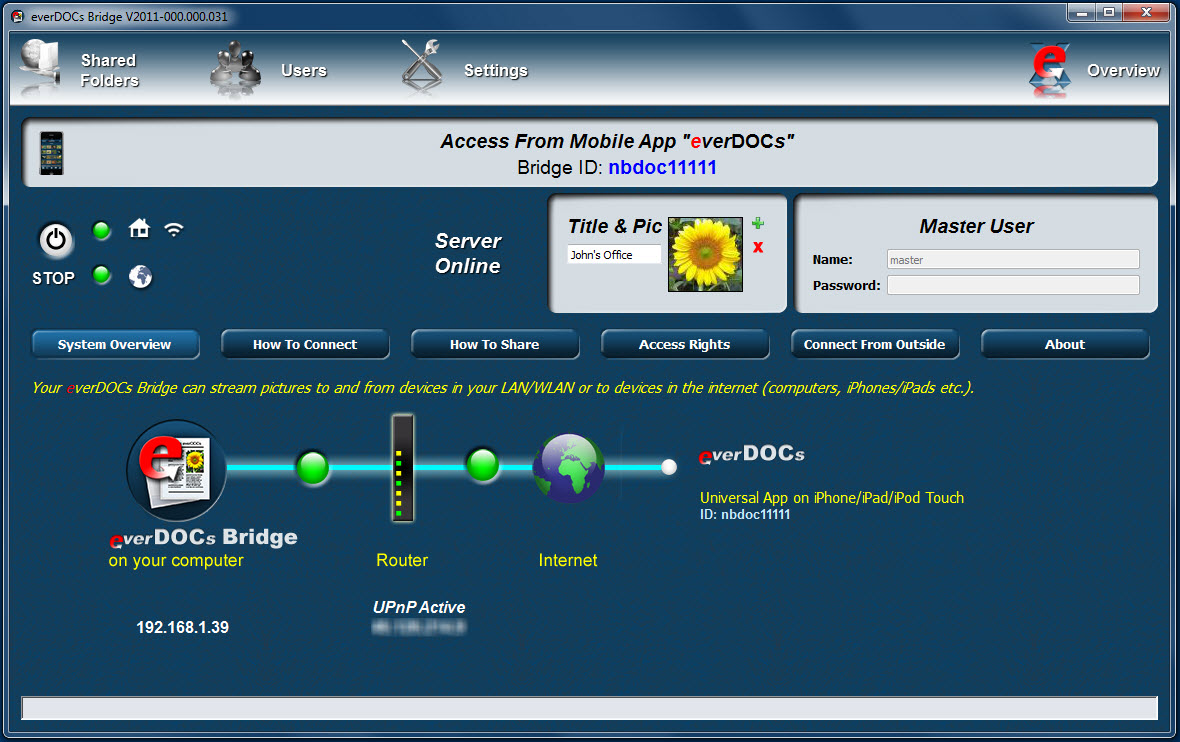The width and height of the screenshot is (1180, 742).
Task: Click the white endpoint dot near everDOCs
Action: click(668, 467)
